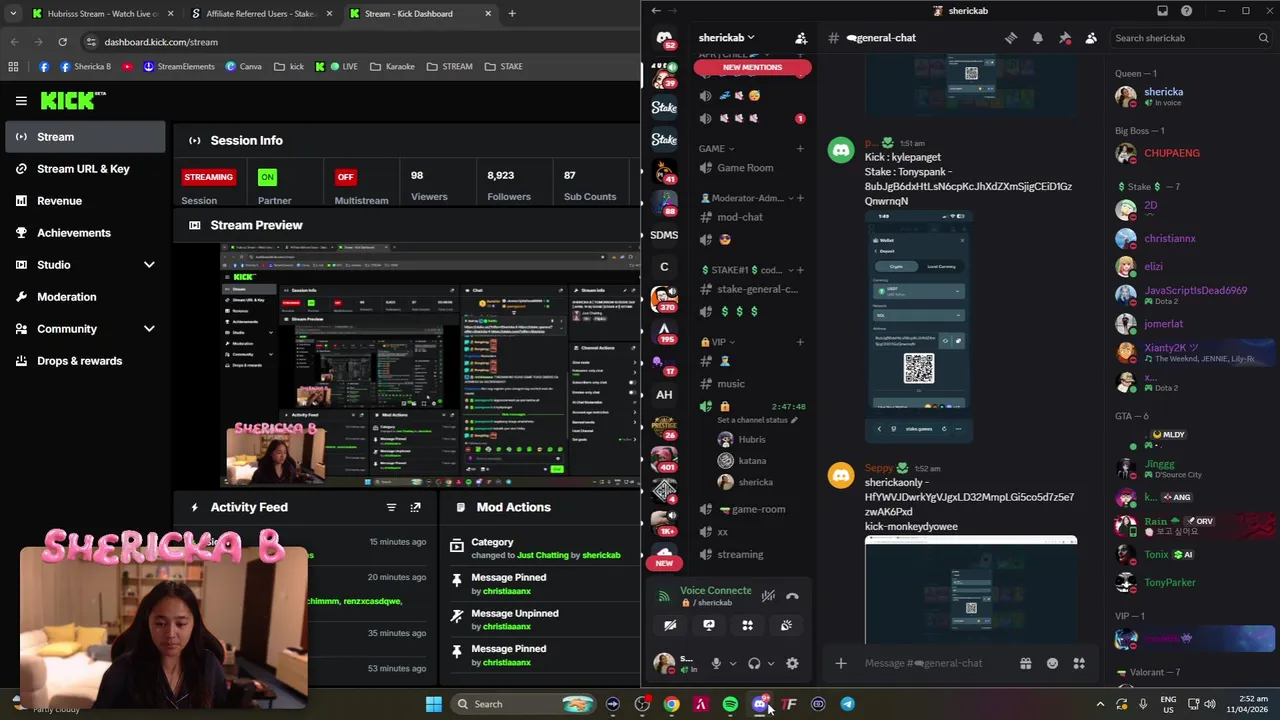The image size is (1280, 720).
Task: Open Discord help question mark icon
Action: pos(1186,11)
